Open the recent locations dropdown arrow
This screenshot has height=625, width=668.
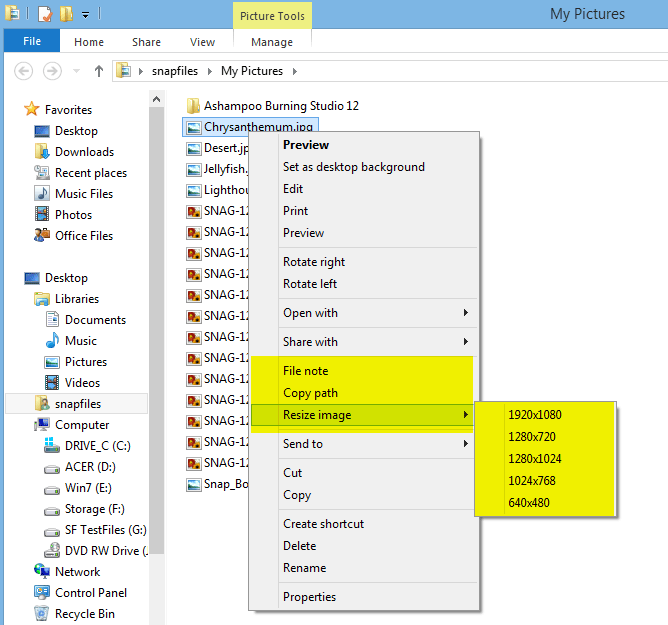point(77,71)
